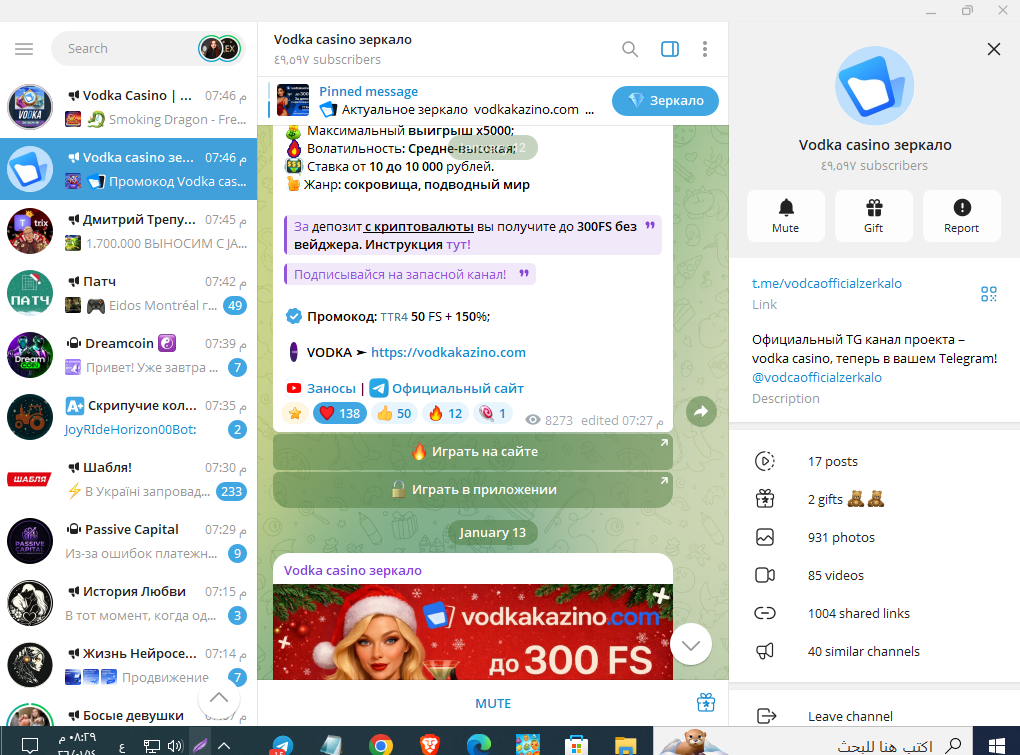Open the channel three-dot options menu
The width and height of the screenshot is (1020, 755).
point(705,49)
